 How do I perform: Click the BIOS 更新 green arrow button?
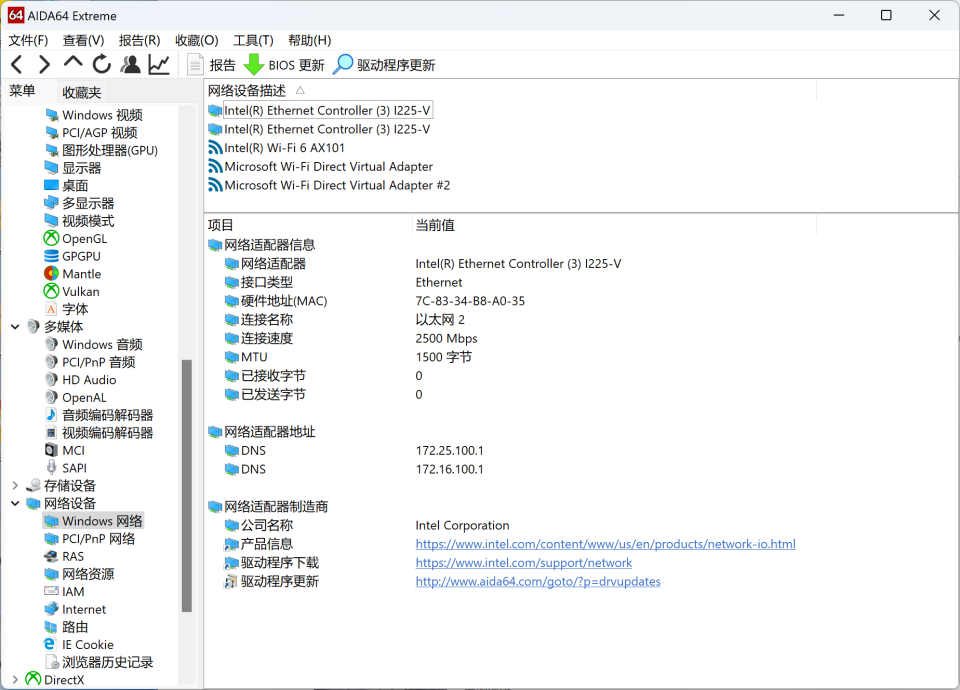(x=285, y=65)
